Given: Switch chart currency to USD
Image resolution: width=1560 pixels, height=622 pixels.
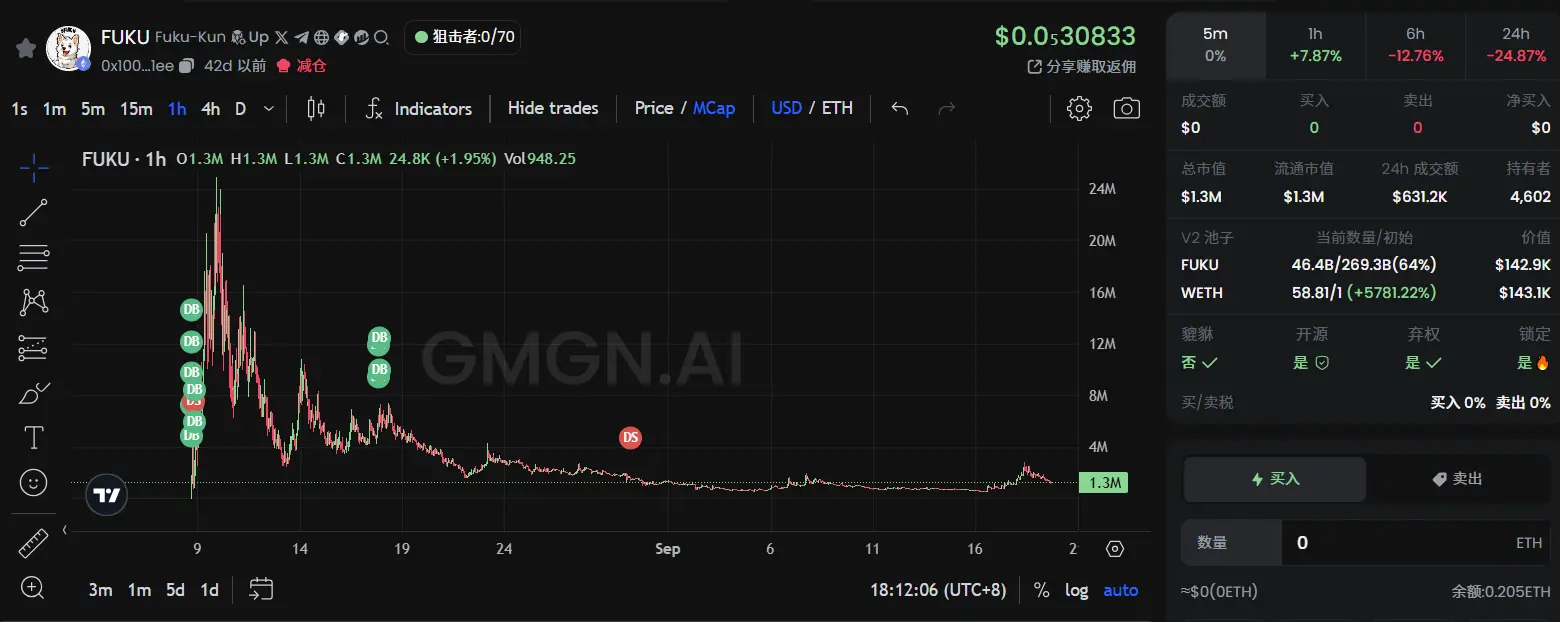Looking at the screenshot, I should 786,108.
